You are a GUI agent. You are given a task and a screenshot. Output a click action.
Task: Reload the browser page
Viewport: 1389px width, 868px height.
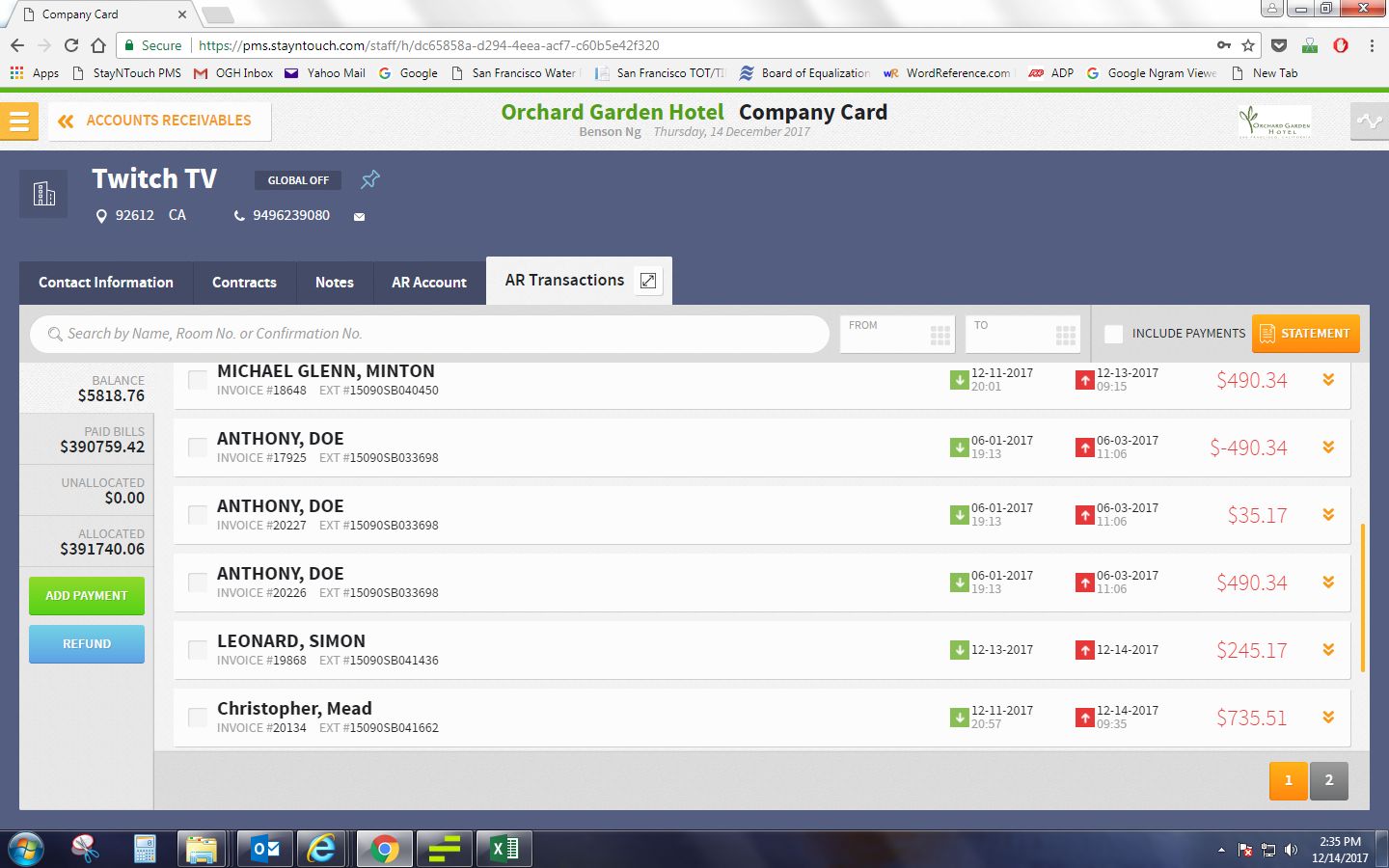click(71, 45)
